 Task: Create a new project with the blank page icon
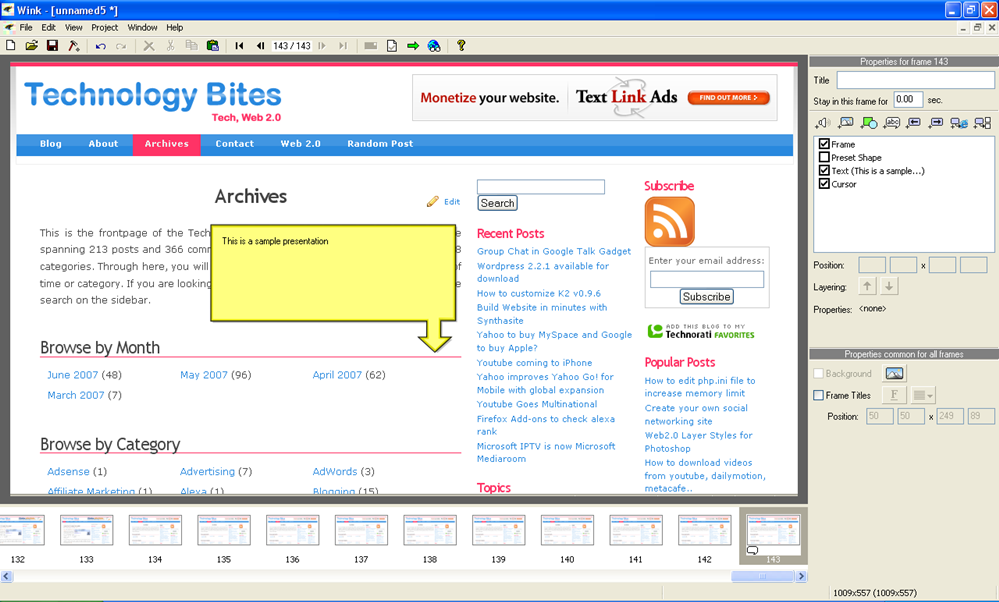[x=11, y=46]
